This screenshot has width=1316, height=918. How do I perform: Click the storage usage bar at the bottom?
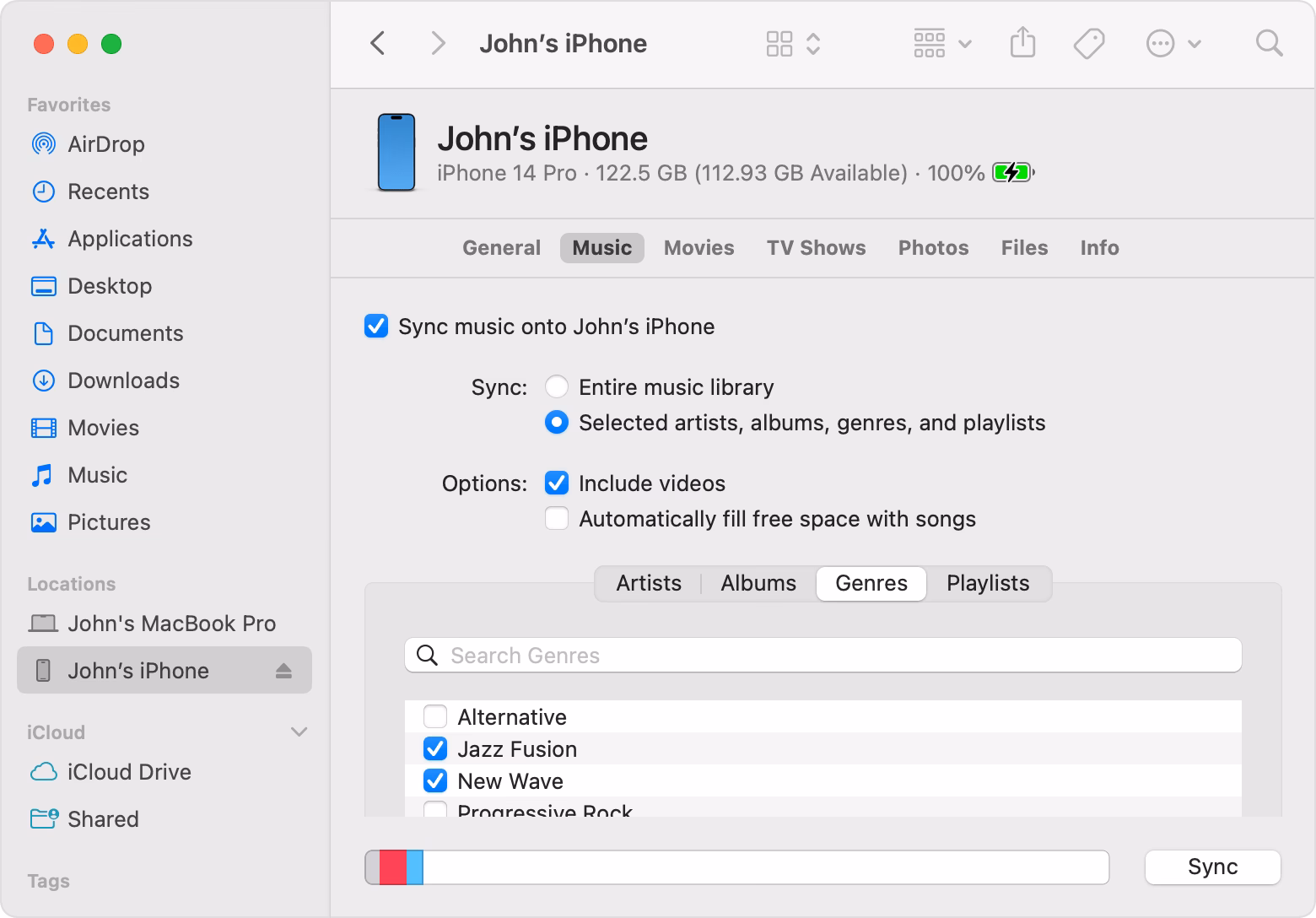click(736, 867)
